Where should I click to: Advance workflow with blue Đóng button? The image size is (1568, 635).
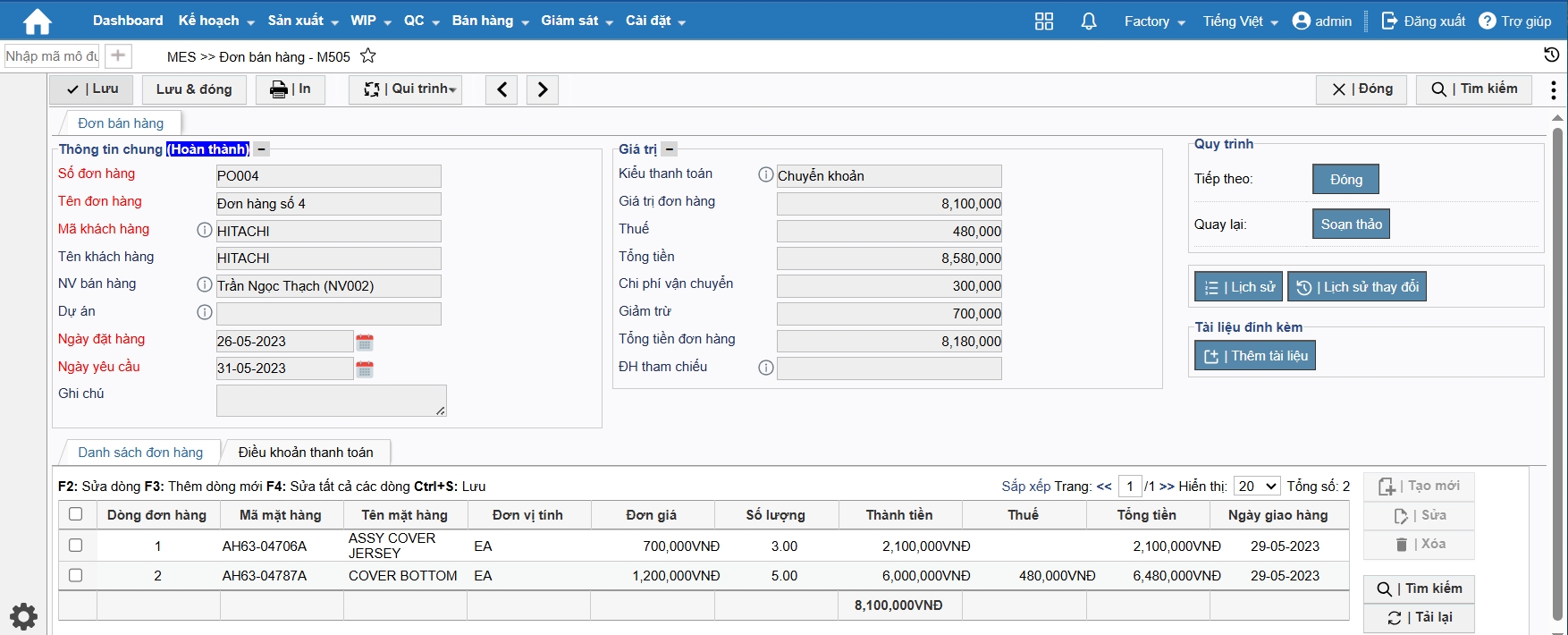click(1345, 179)
